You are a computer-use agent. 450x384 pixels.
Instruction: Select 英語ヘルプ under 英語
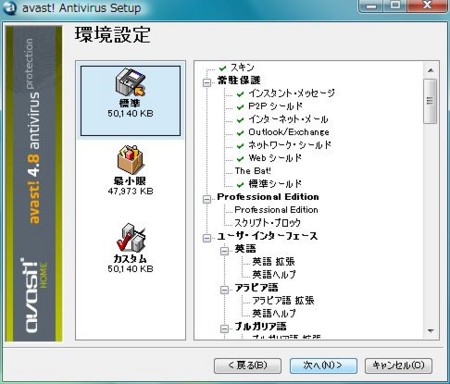point(274,275)
